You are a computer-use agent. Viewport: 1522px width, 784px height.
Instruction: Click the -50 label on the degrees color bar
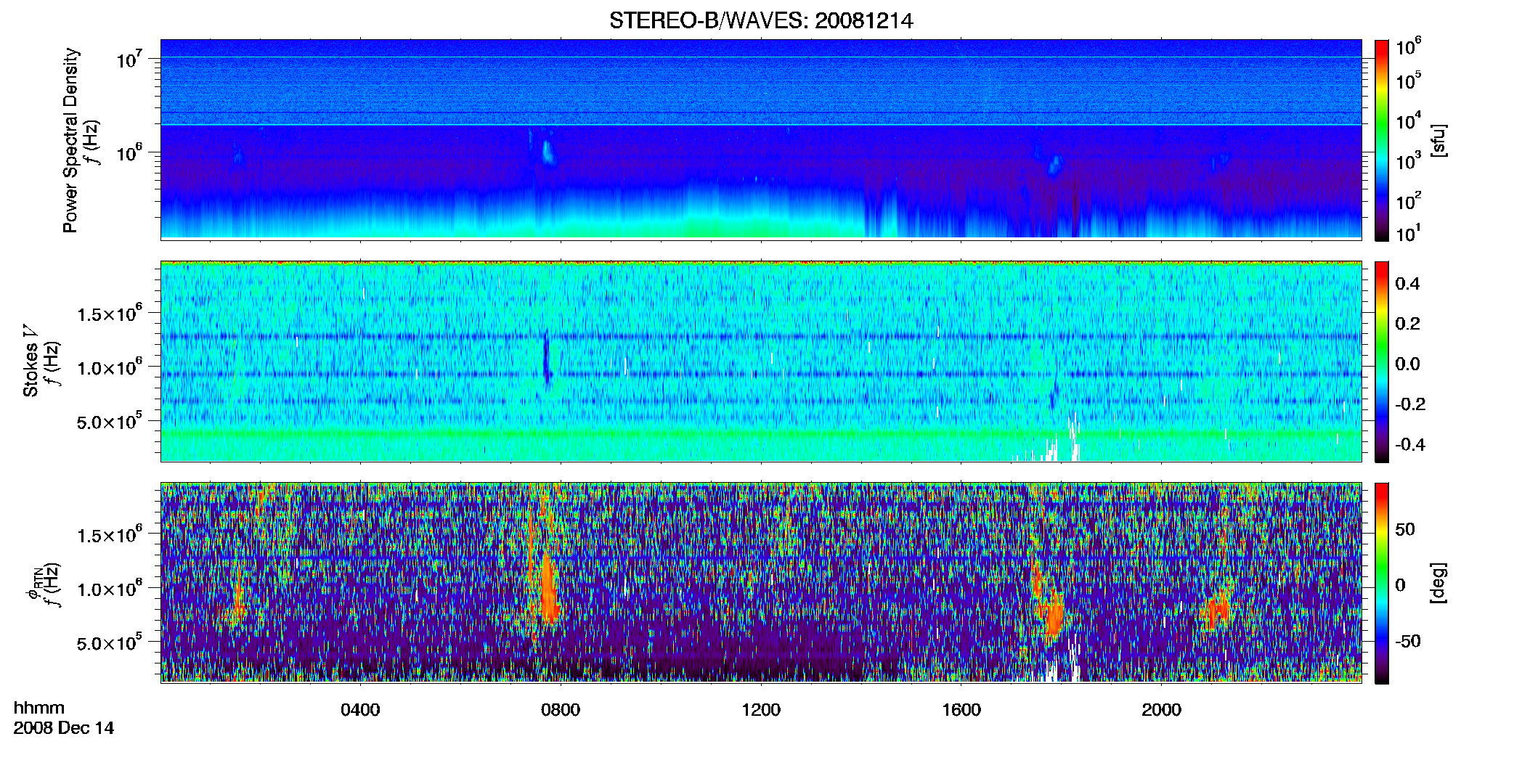click(x=1408, y=641)
